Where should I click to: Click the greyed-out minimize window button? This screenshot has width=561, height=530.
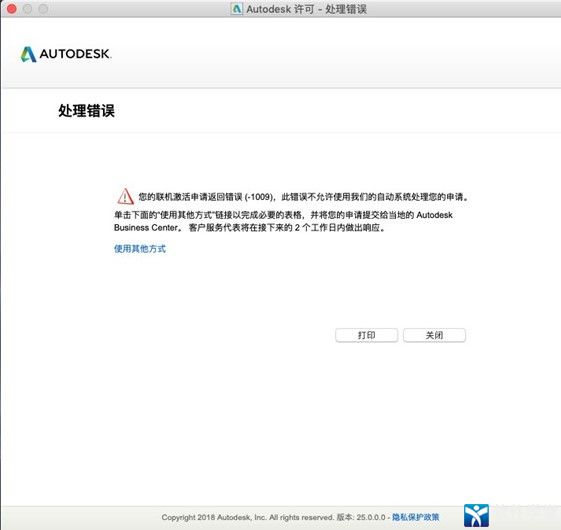28,9
